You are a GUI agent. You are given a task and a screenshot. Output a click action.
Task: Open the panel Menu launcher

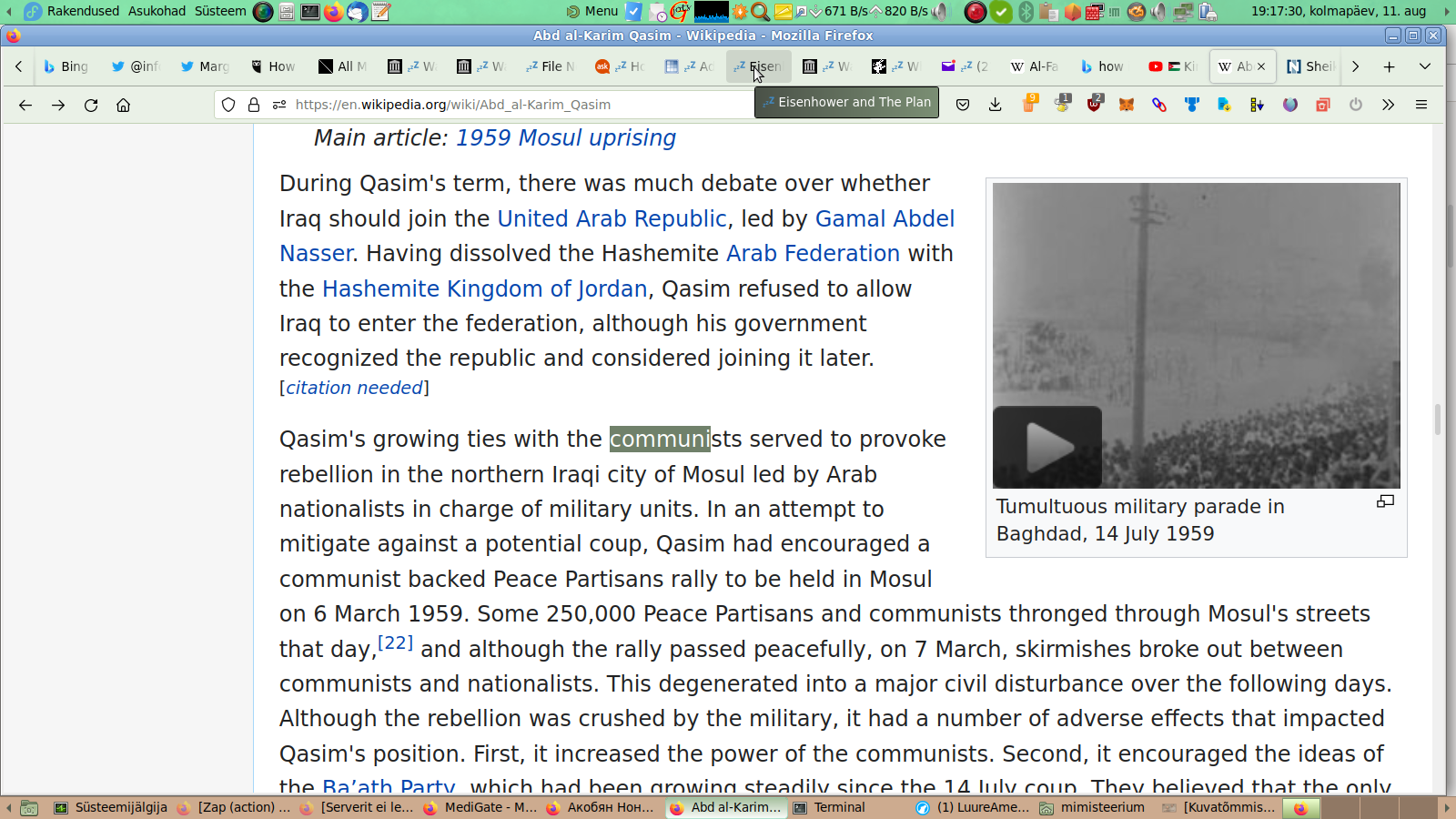click(x=592, y=11)
